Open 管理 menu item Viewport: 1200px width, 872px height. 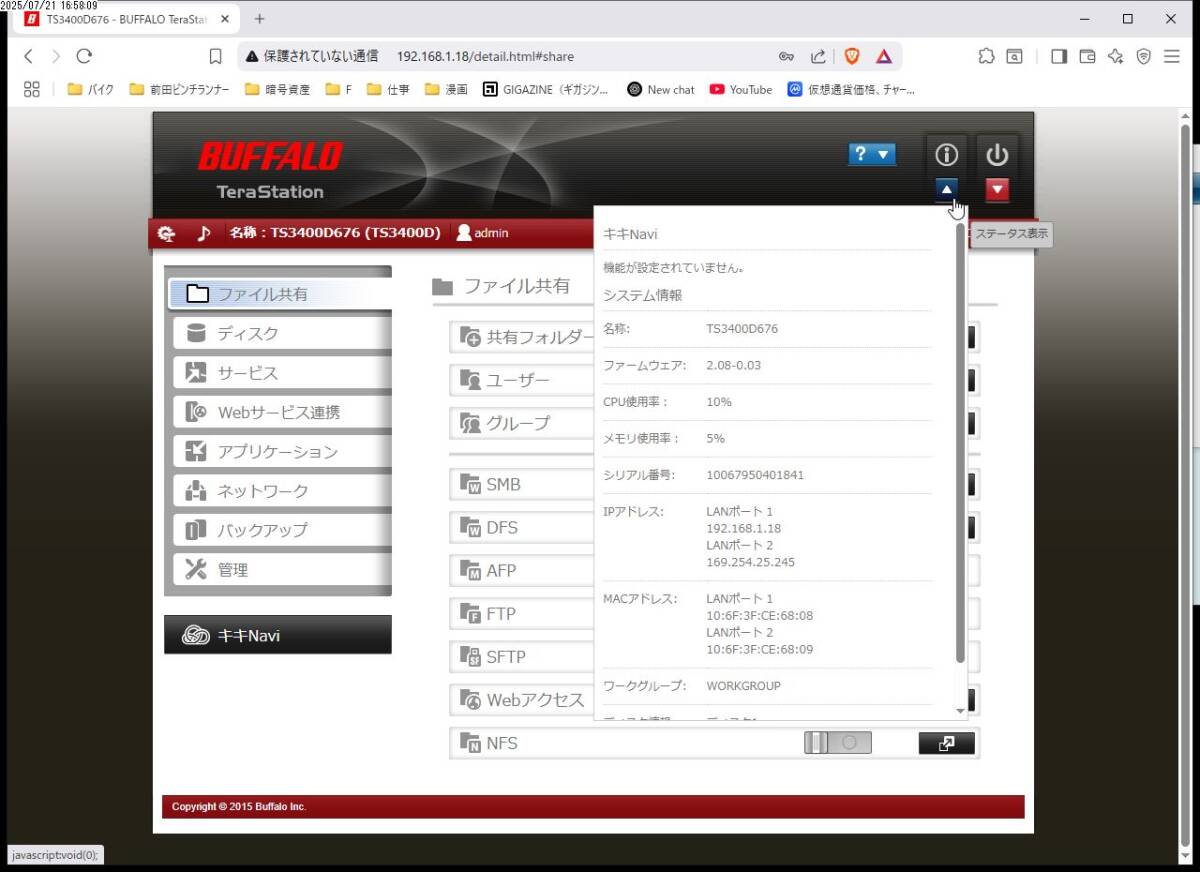[282, 570]
